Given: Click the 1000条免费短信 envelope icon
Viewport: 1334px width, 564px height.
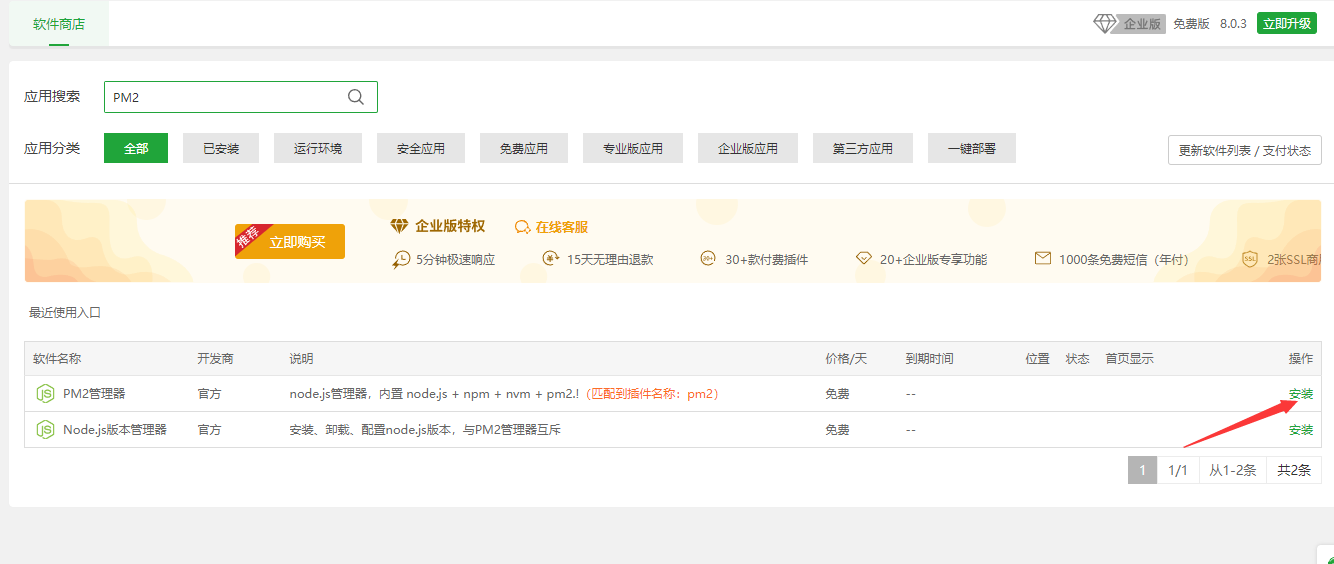Looking at the screenshot, I should (1043, 259).
